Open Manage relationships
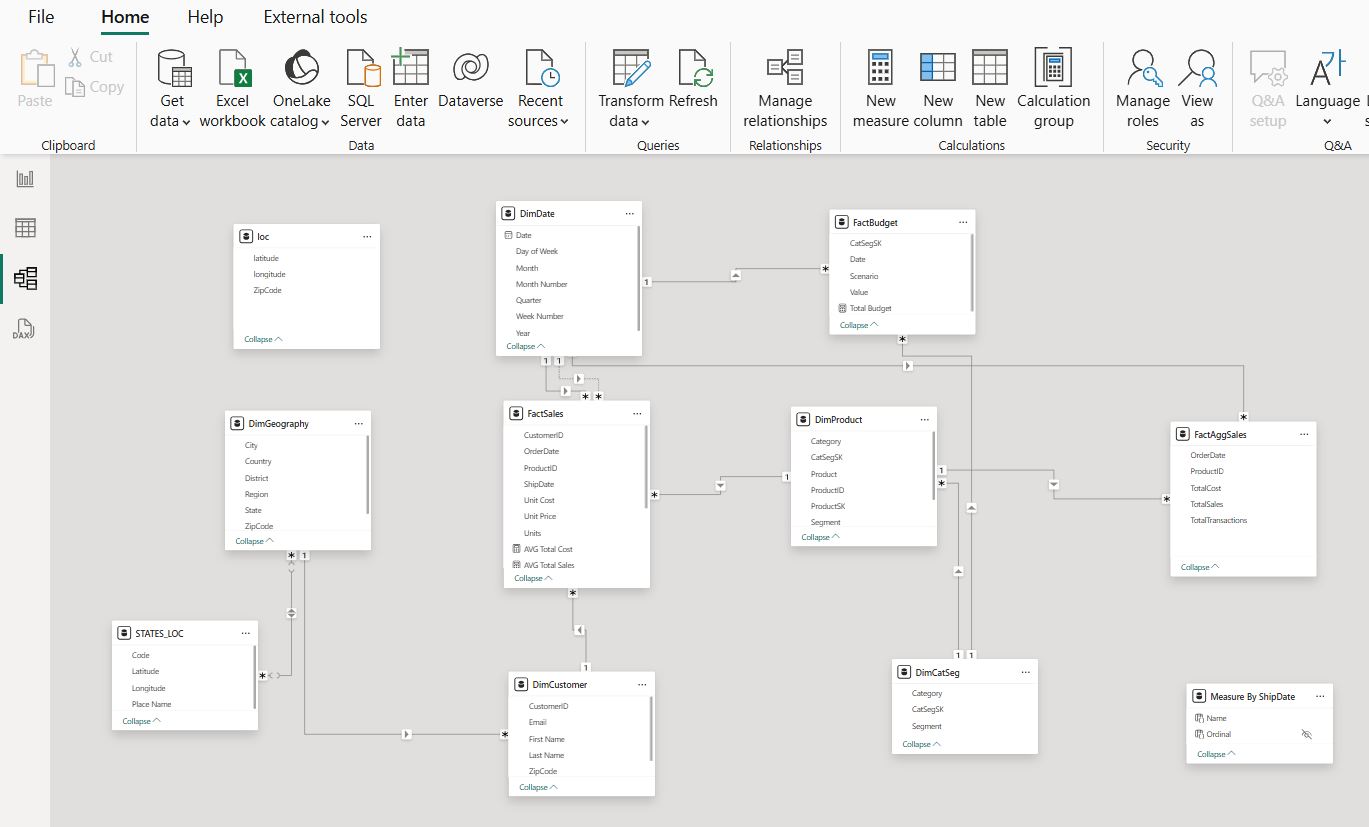This screenshot has width=1369, height=827. pos(785,85)
